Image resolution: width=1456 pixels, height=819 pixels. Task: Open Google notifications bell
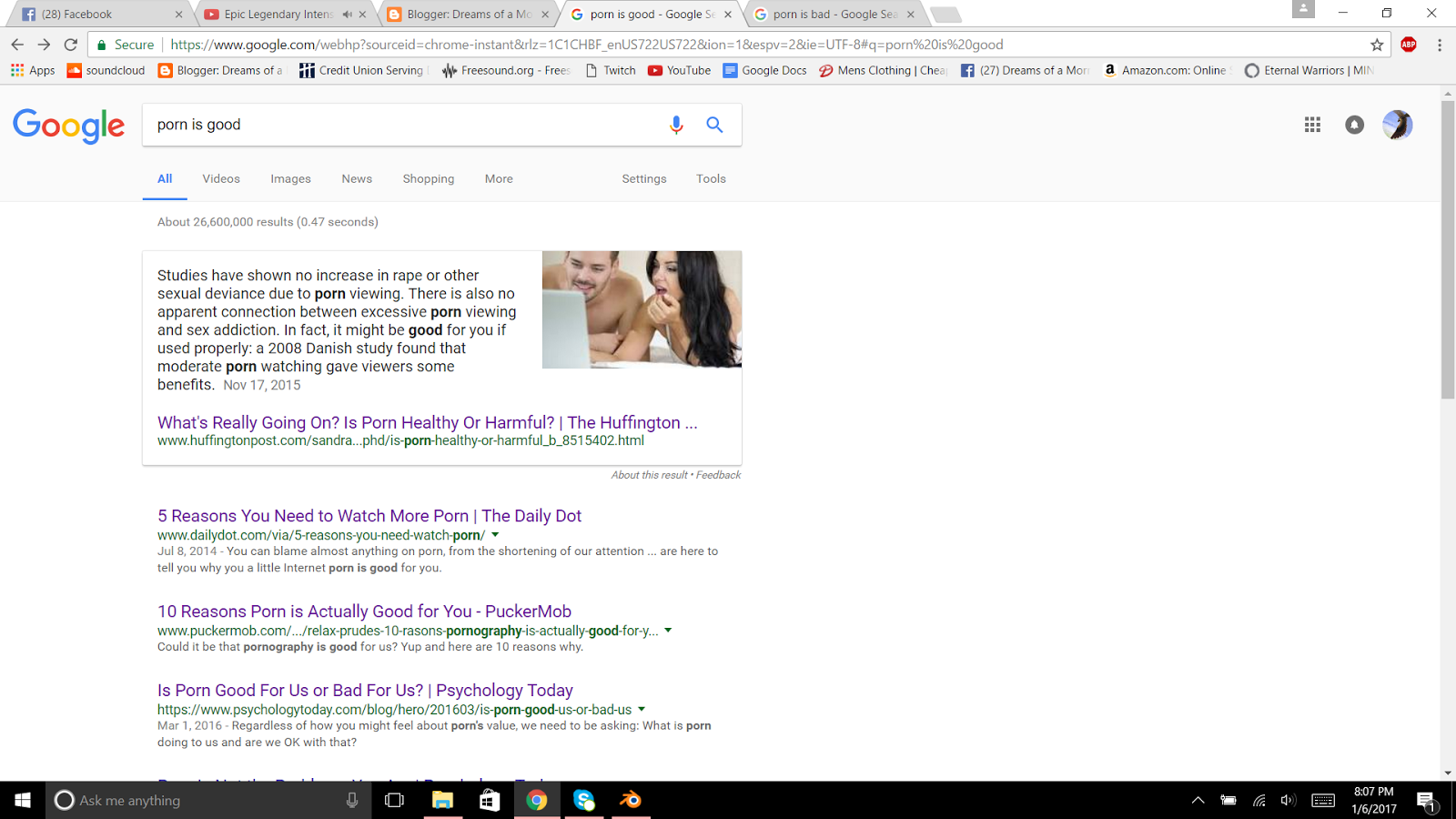point(1355,125)
